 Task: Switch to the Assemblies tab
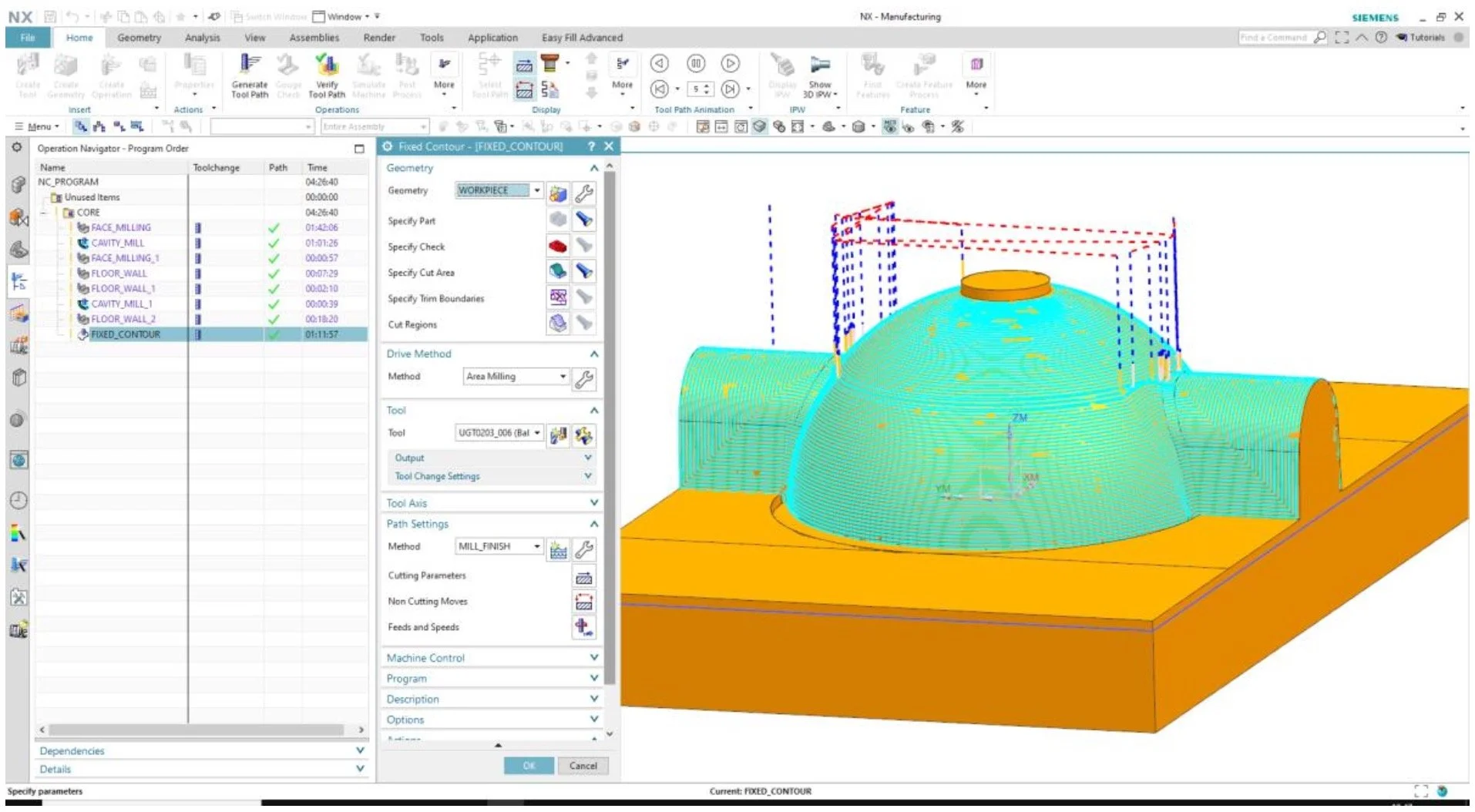(x=314, y=38)
